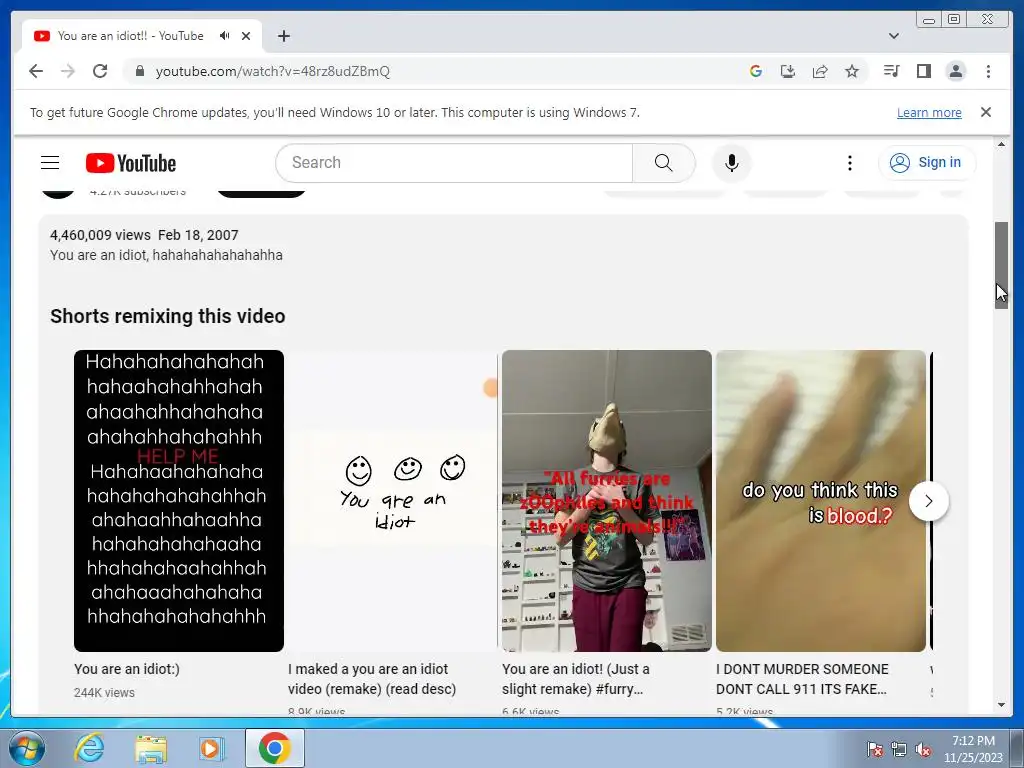Click the Google icon in address bar
The height and width of the screenshot is (768, 1024).
(x=756, y=71)
